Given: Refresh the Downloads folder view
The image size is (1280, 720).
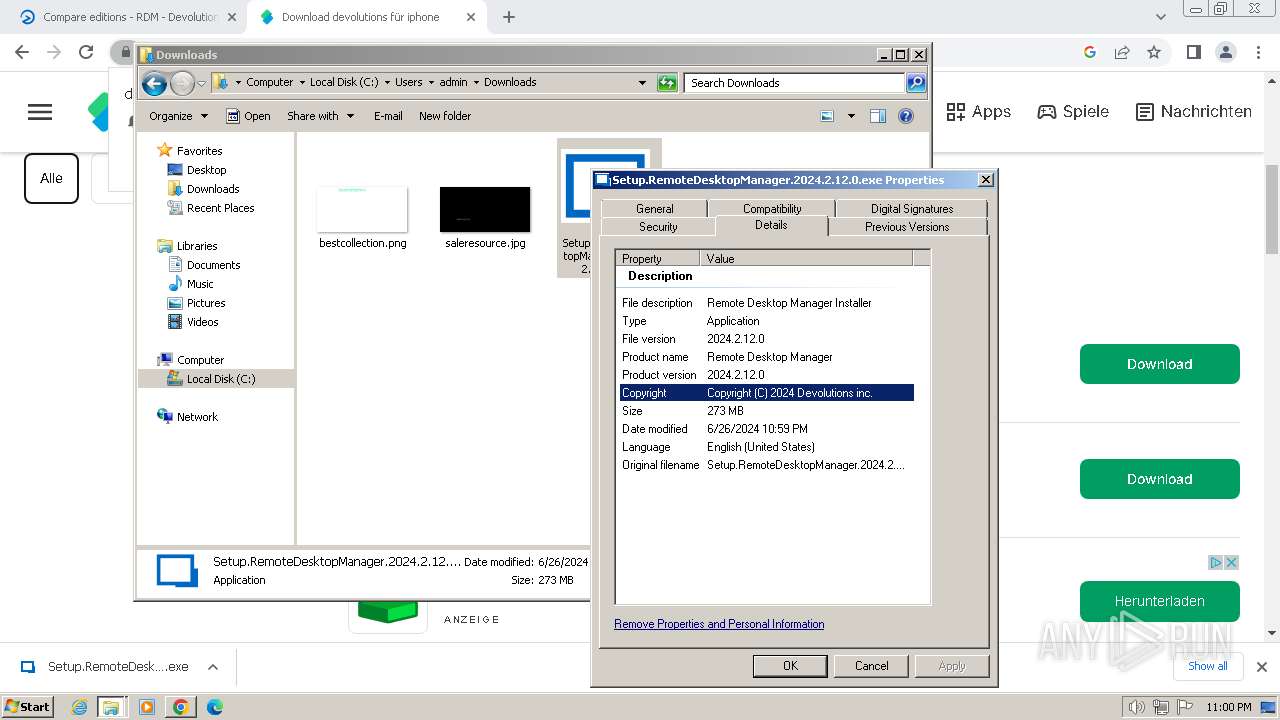Looking at the screenshot, I should 667,83.
